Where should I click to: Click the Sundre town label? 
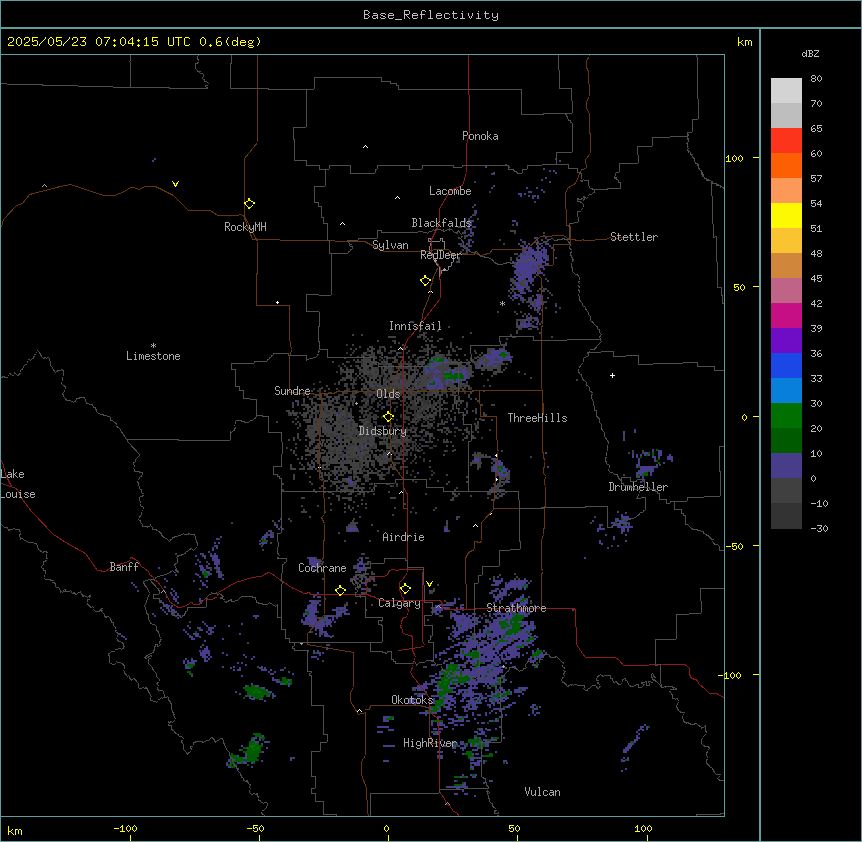click(292, 391)
